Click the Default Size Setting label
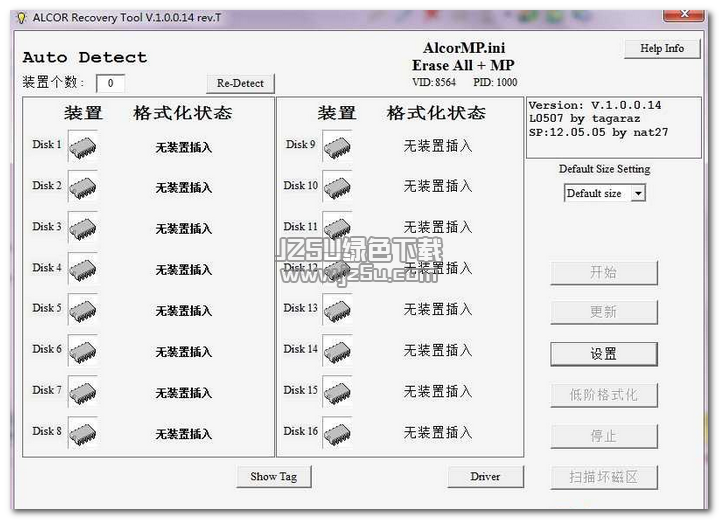 [604, 169]
